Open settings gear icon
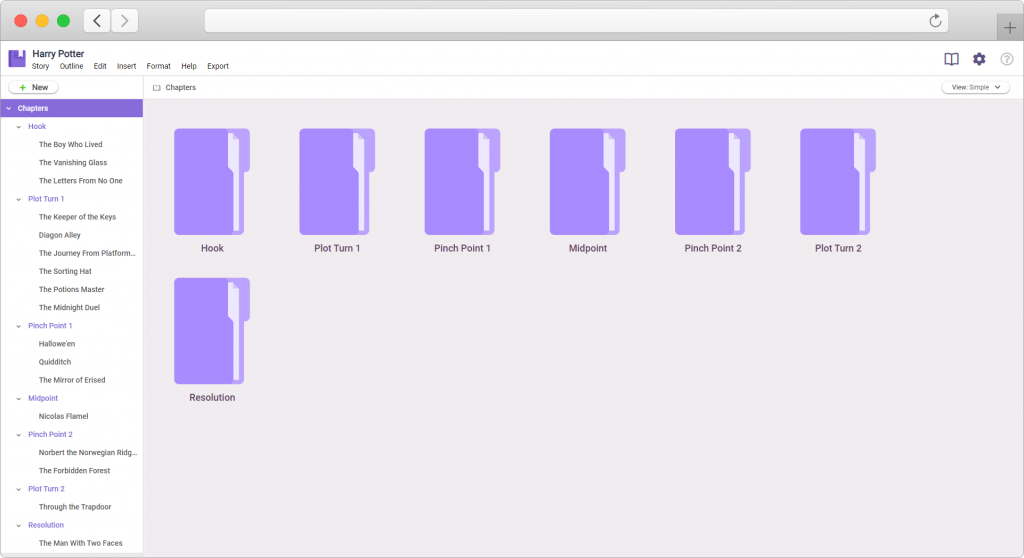 [x=979, y=59]
